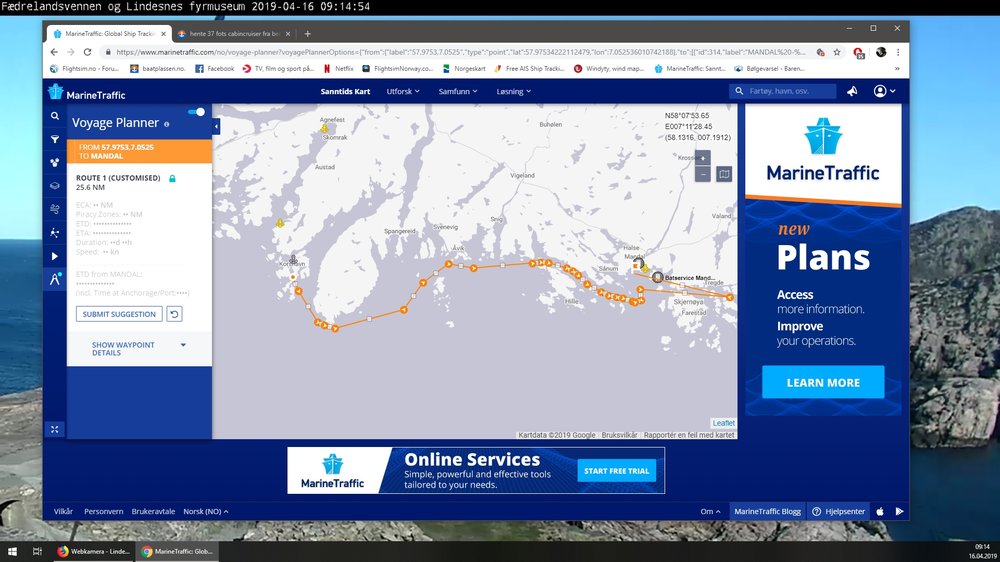Click the play animation icon in sidebar

click(55, 256)
